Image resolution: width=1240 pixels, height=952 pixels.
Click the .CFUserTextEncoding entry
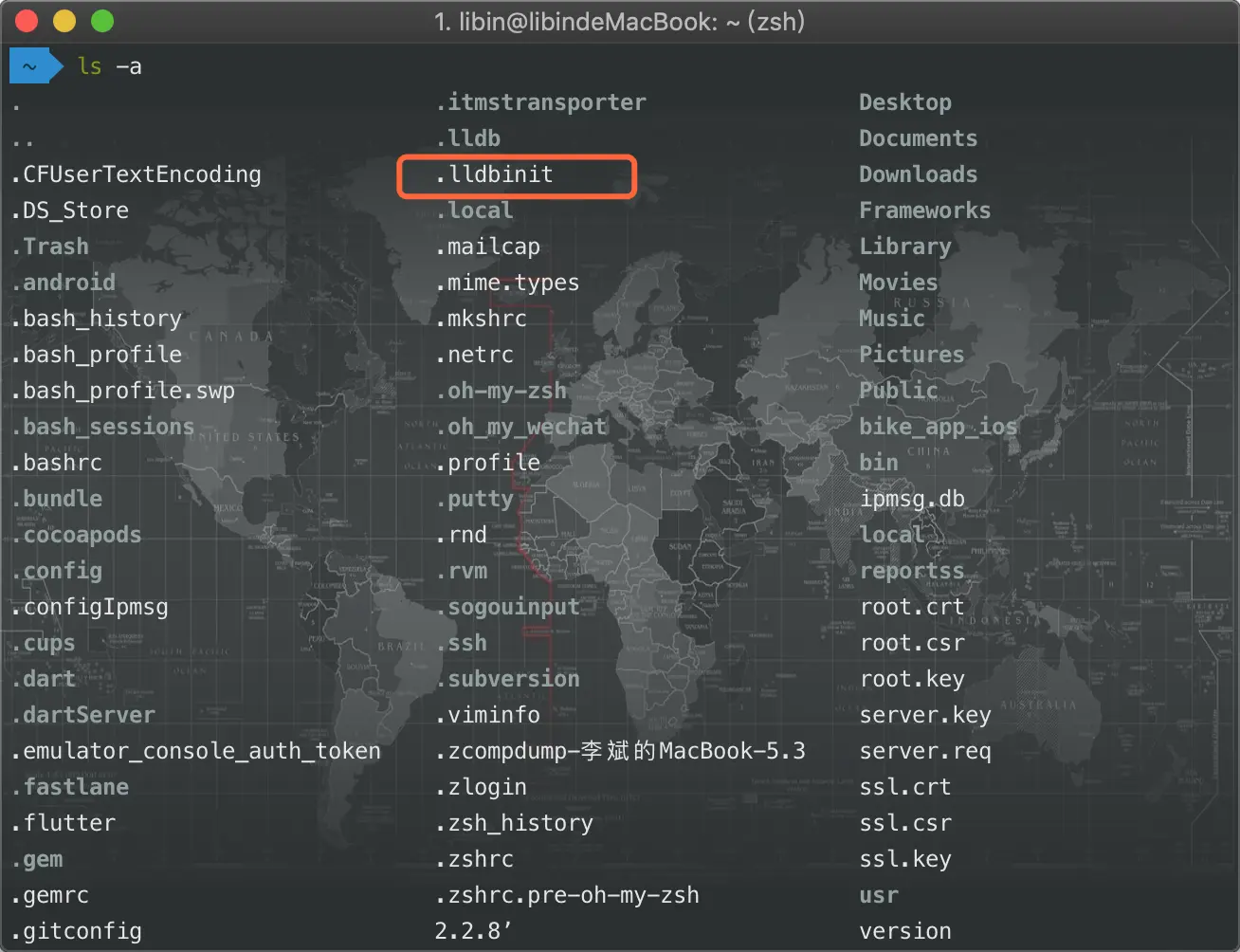point(137,174)
